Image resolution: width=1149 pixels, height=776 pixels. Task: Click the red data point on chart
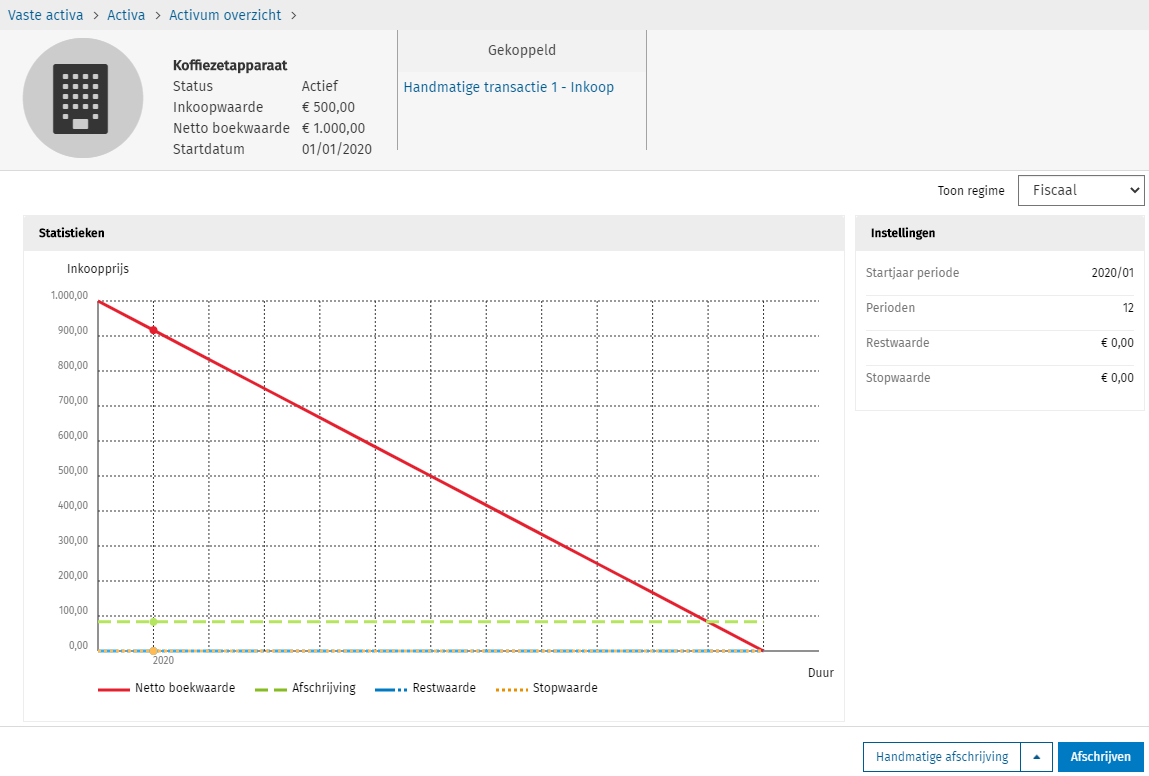[153, 330]
